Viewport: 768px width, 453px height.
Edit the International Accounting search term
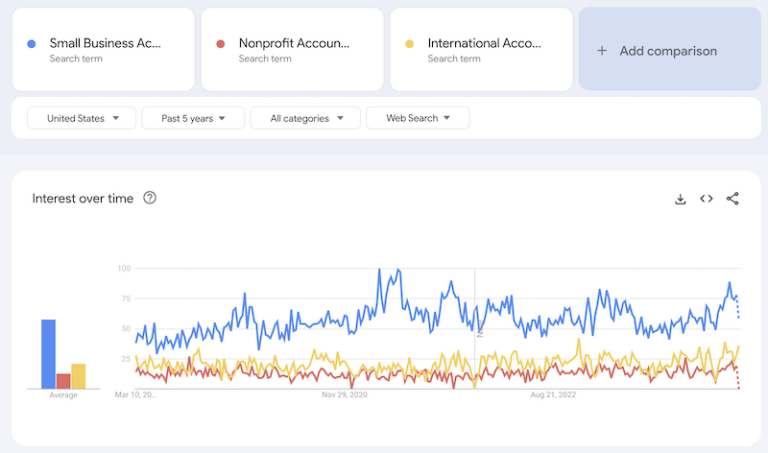tap(483, 44)
